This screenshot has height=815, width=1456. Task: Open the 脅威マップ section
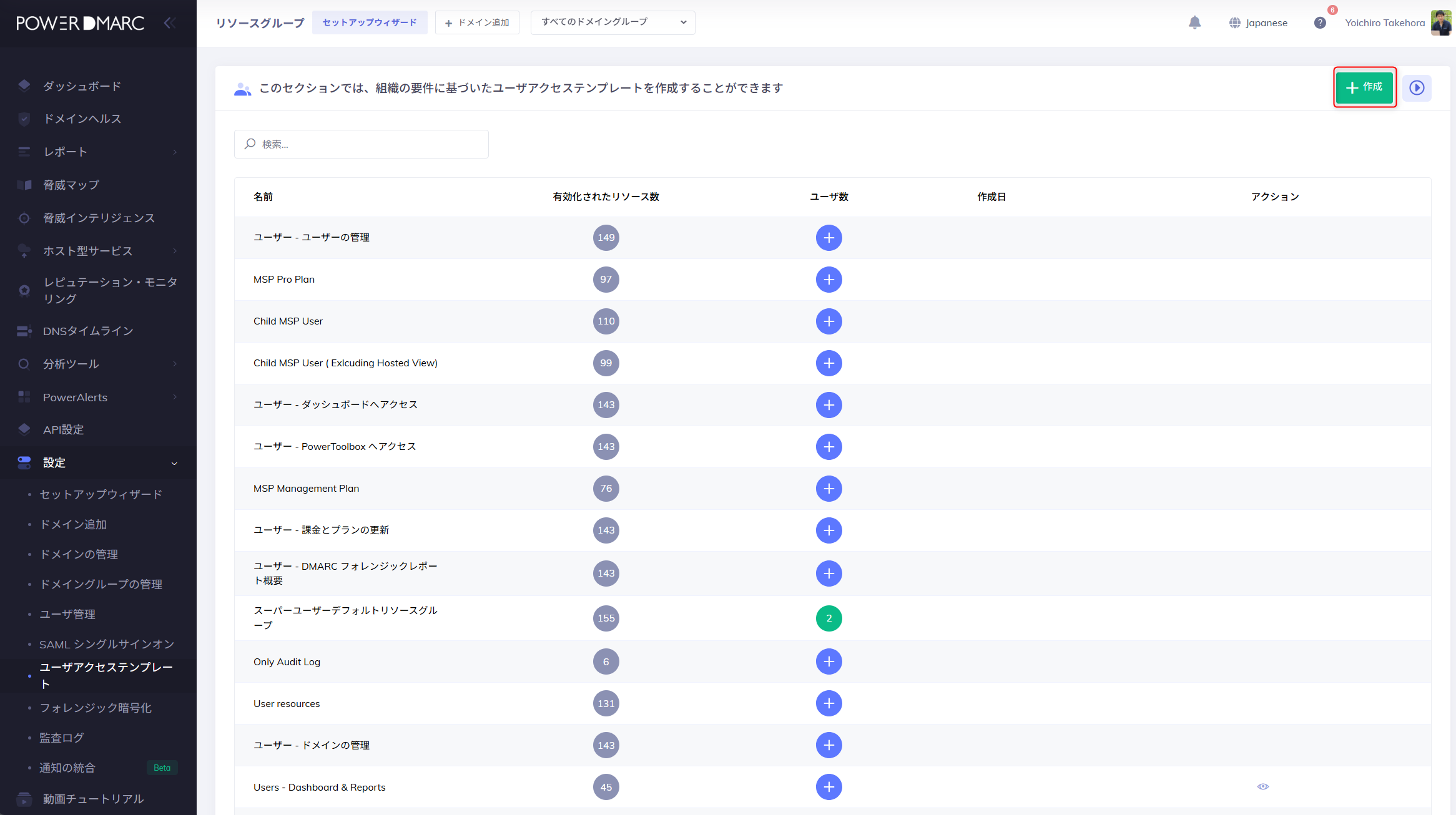[x=70, y=185]
